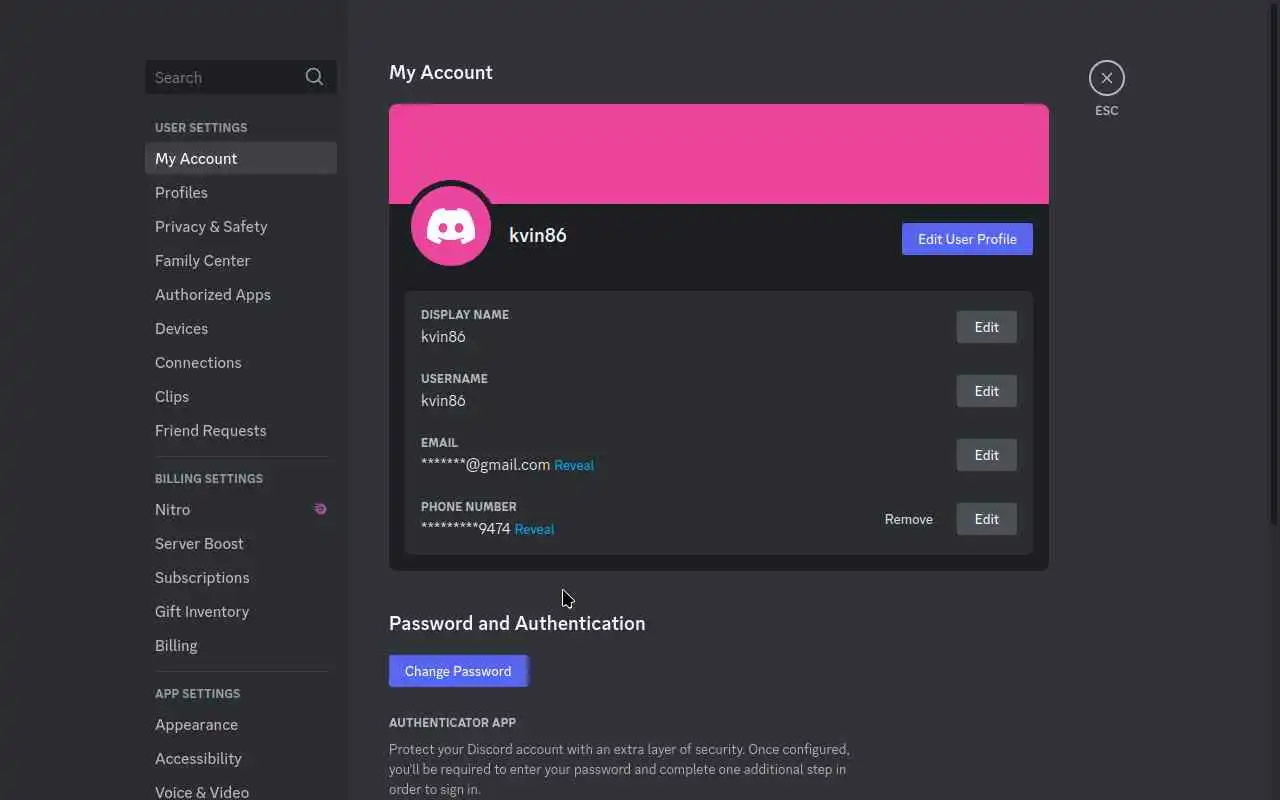Open Subscriptions settings
Image resolution: width=1280 pixels, height=800 pixels.
click(x=240, y=577)
